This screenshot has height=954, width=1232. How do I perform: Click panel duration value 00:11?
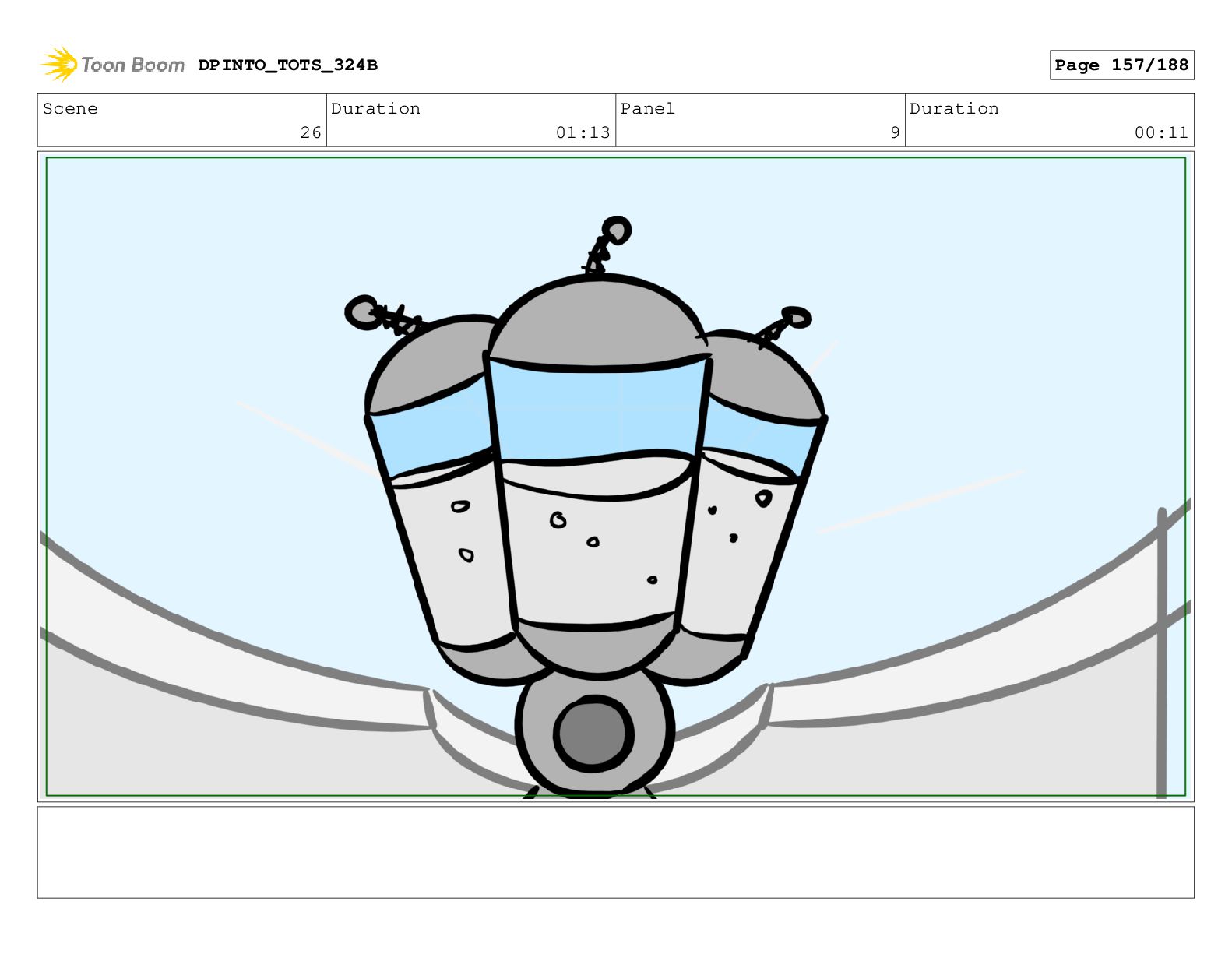[1161, 132]
